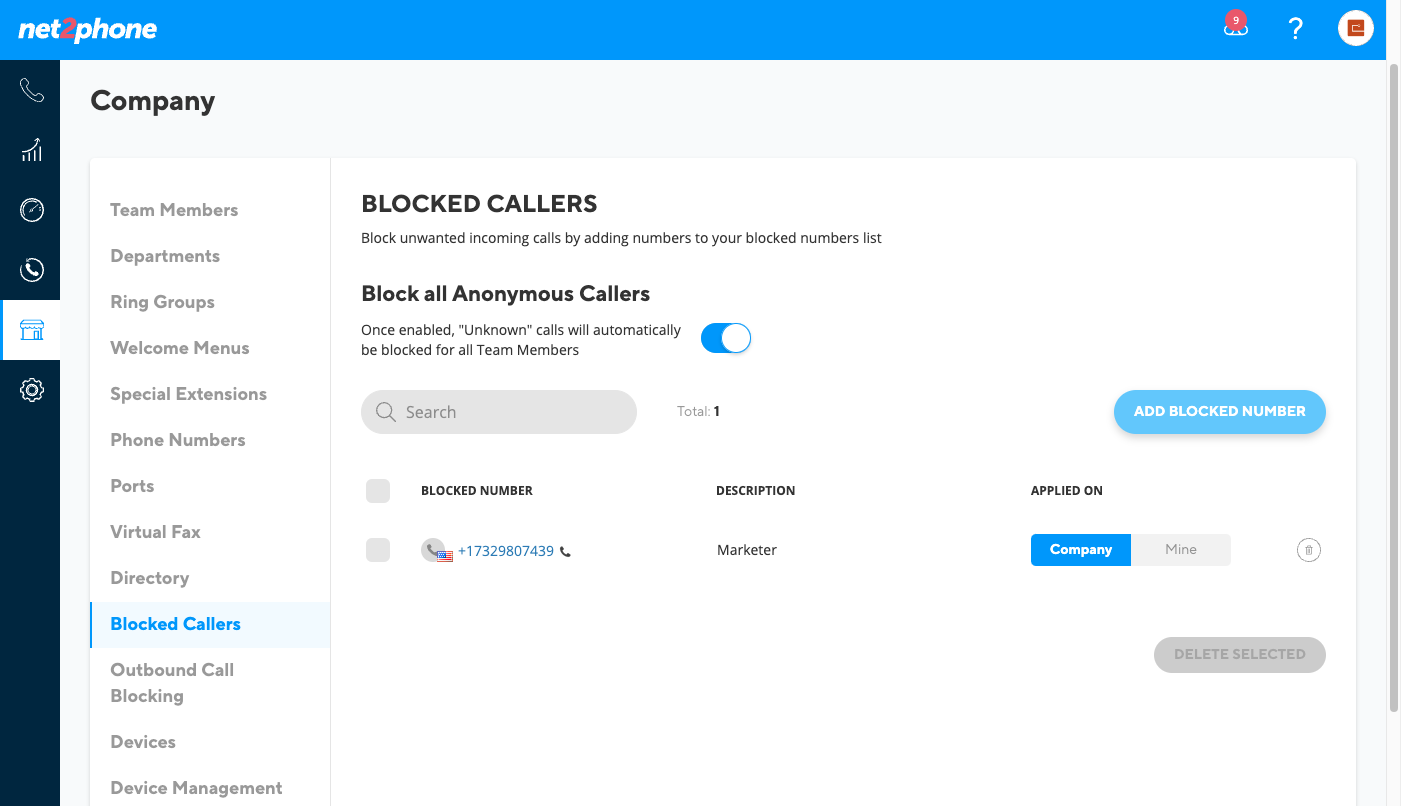Open Team Members section
The image size is (1401, 806).
[174, 210]
